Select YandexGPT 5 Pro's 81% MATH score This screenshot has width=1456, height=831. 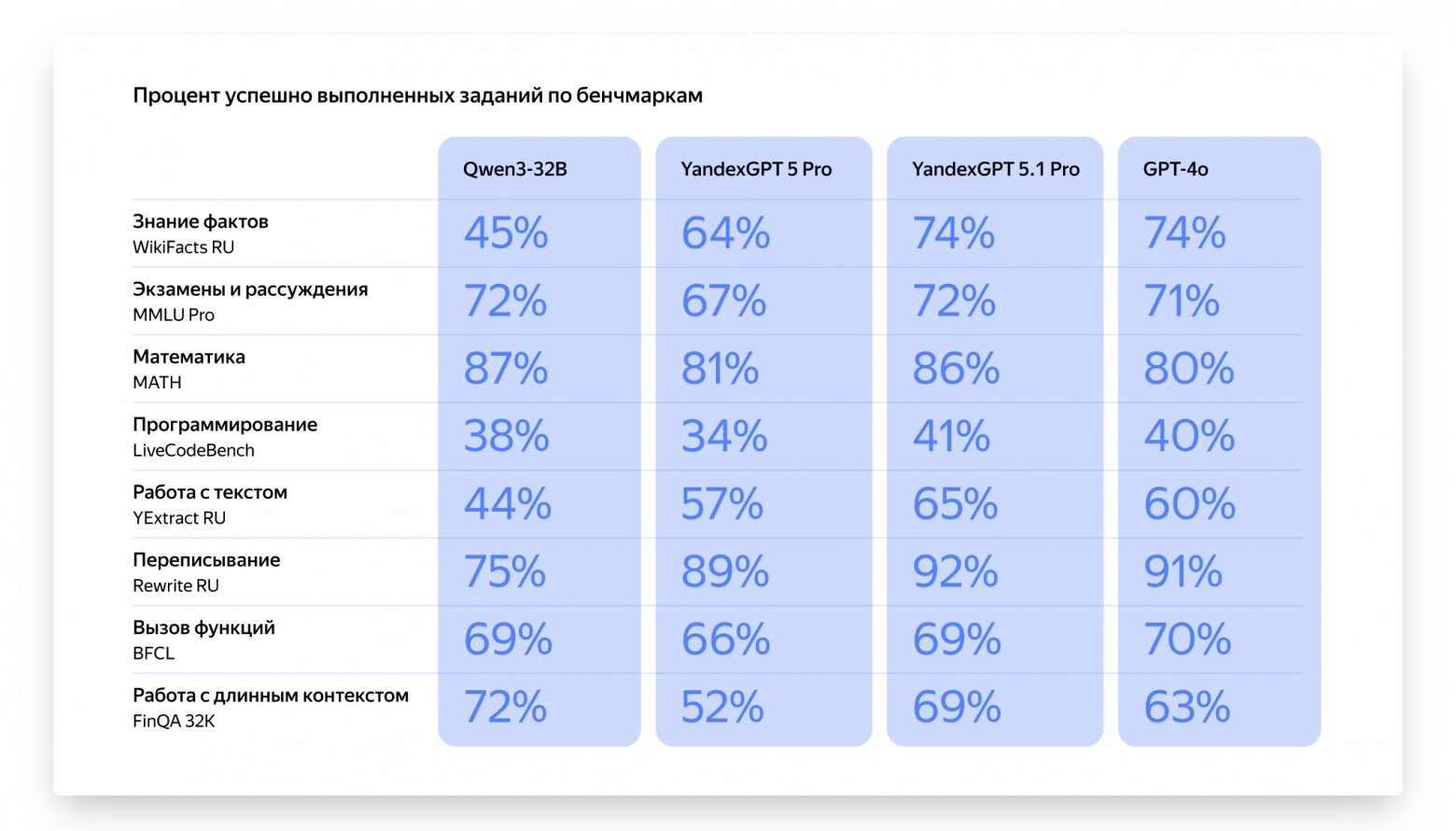(720, 369)
